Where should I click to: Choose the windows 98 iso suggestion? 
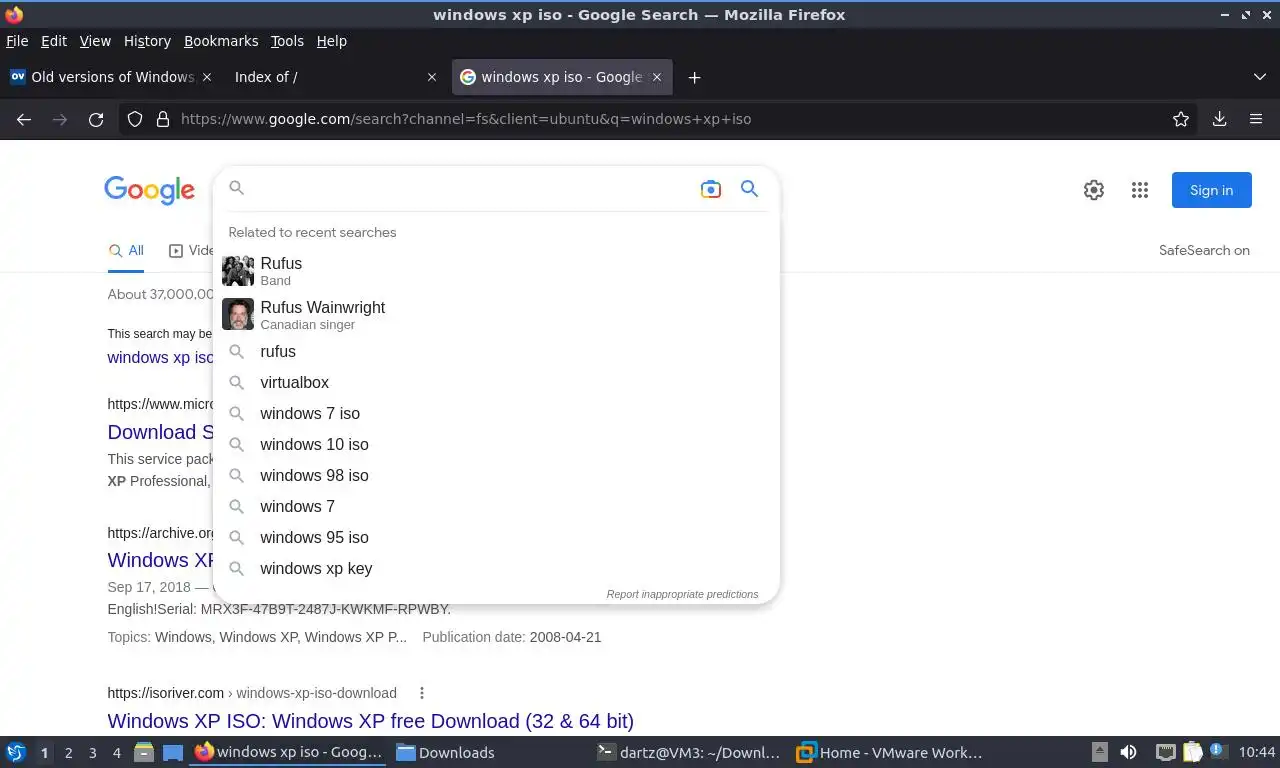(496, 475)
